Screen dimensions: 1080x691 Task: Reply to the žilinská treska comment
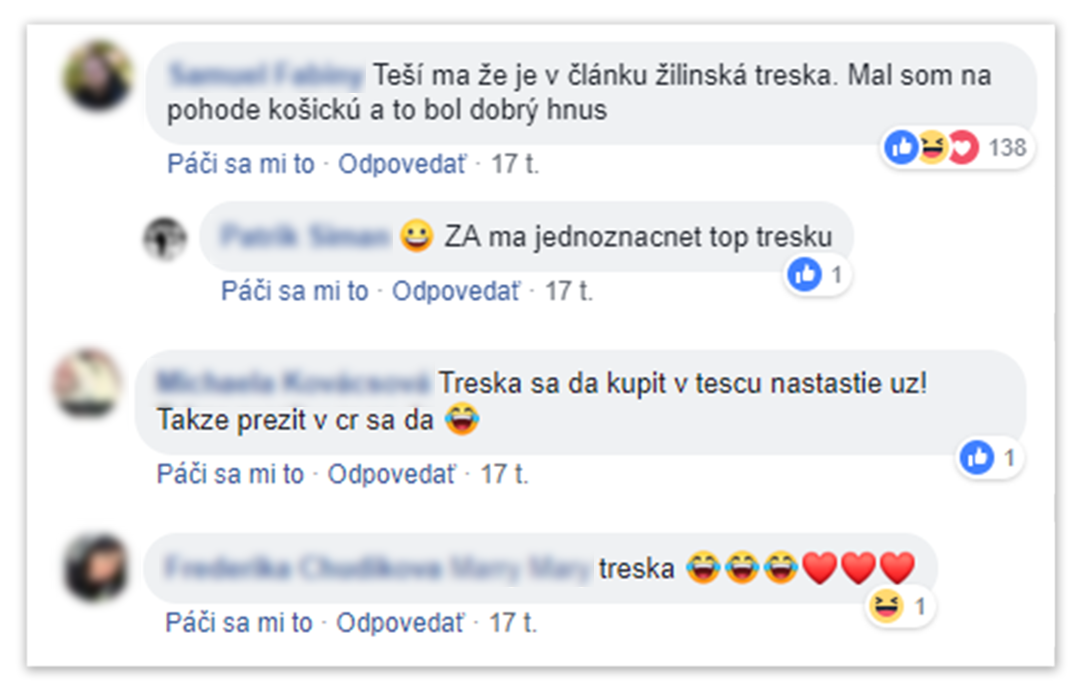[402, 164]
